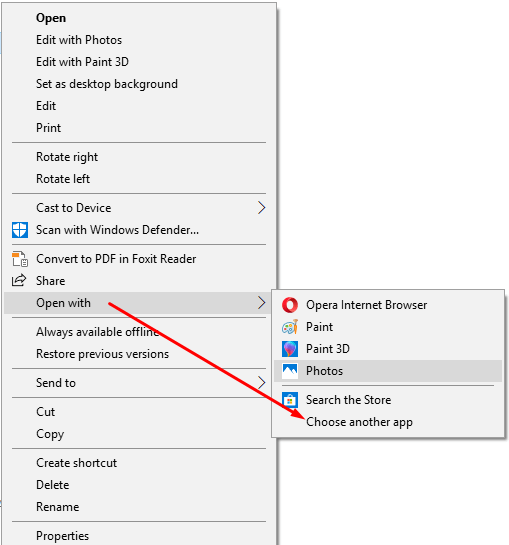Click the Opera browser logo icon

(290, 305)
